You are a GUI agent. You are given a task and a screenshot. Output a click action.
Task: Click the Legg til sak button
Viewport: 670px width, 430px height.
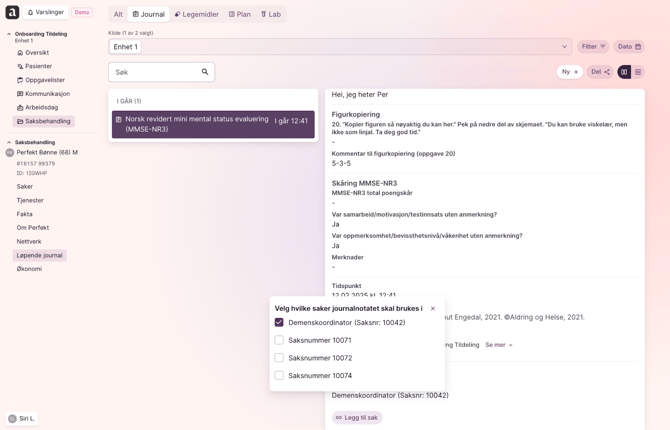point(357,418)
